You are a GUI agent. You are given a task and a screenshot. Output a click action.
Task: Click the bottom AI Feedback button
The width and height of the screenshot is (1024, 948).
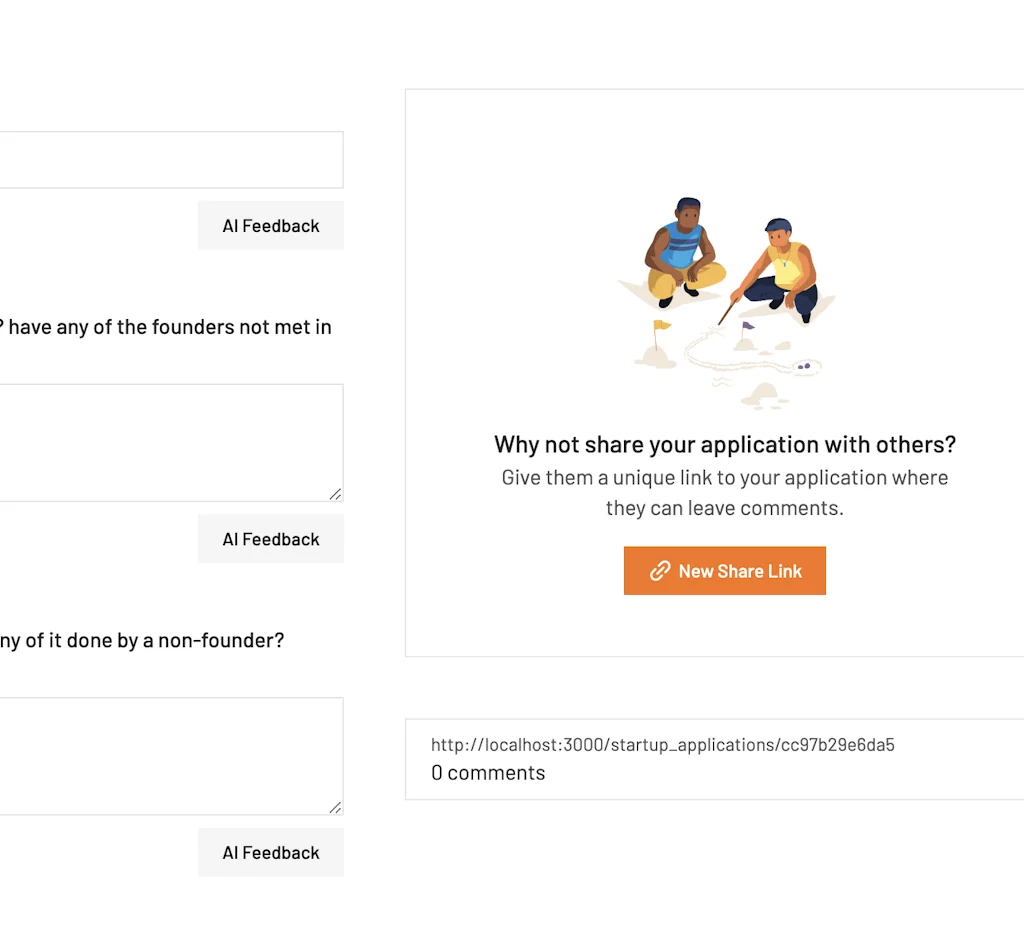270,852
